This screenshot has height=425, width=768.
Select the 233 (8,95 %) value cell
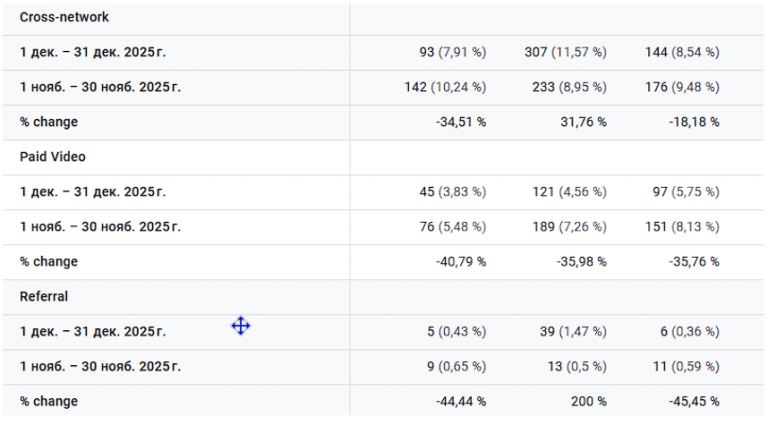point(568,87)
